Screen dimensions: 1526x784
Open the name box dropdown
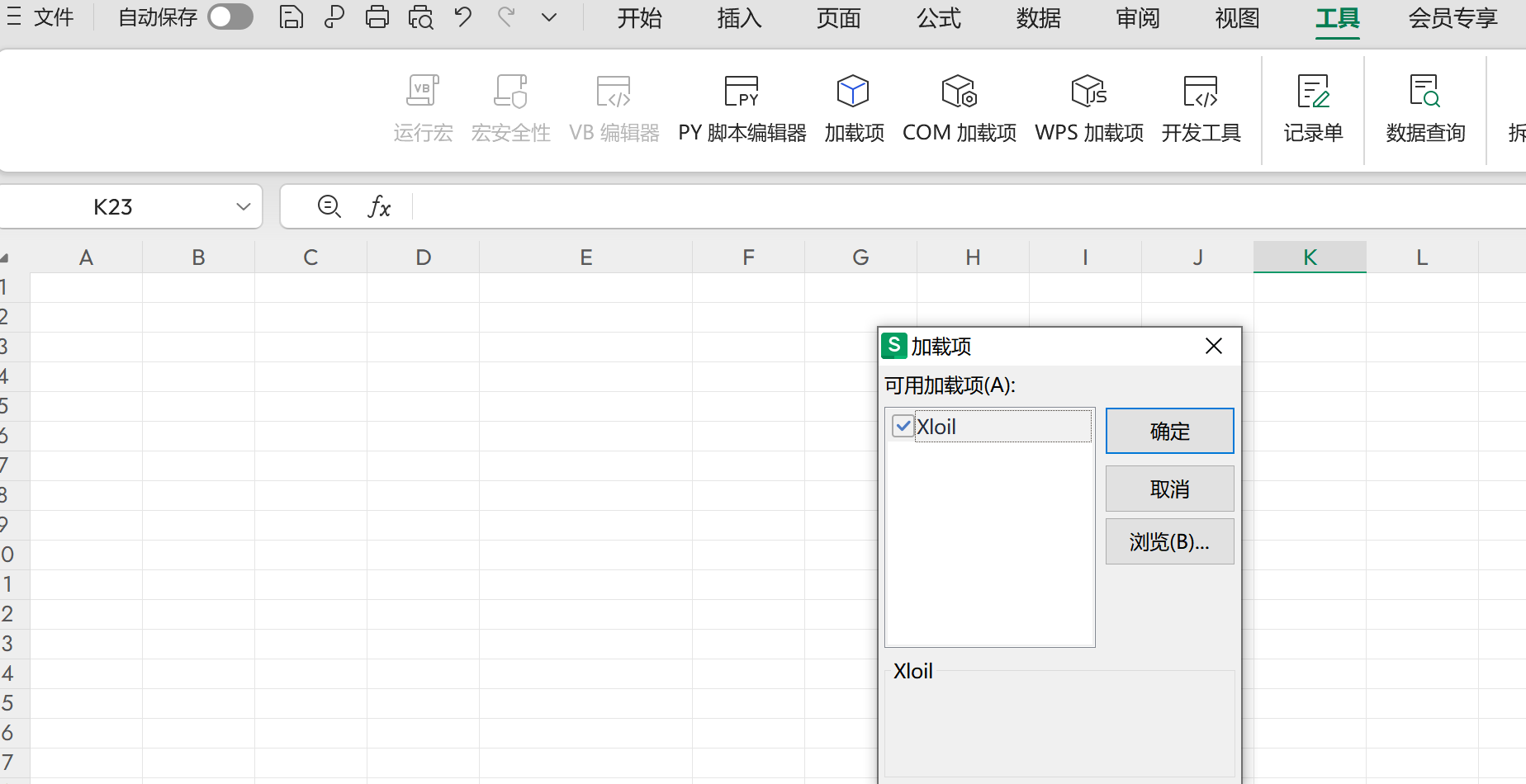tap(241, 206)
